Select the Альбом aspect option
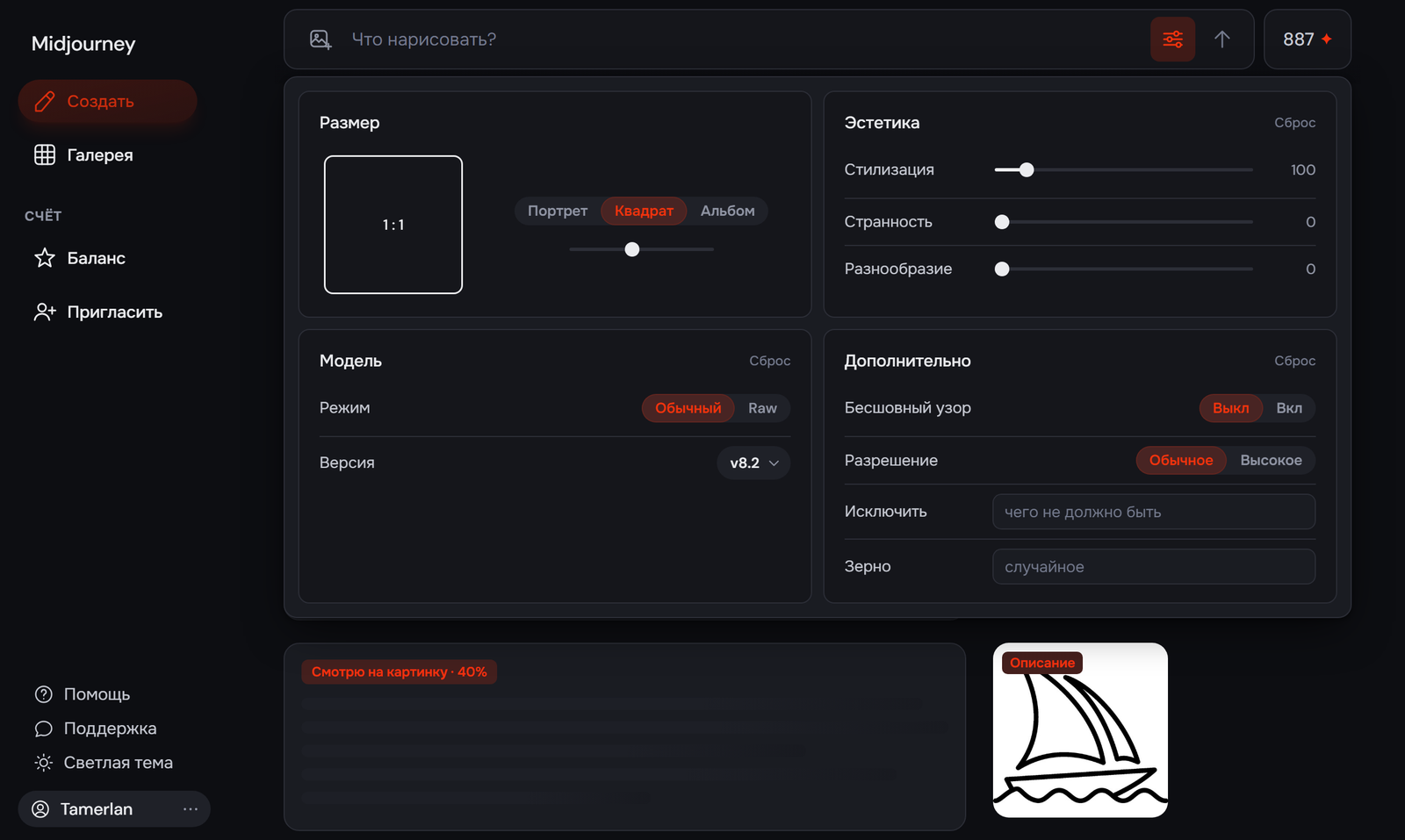 click(x=727, y=211)
